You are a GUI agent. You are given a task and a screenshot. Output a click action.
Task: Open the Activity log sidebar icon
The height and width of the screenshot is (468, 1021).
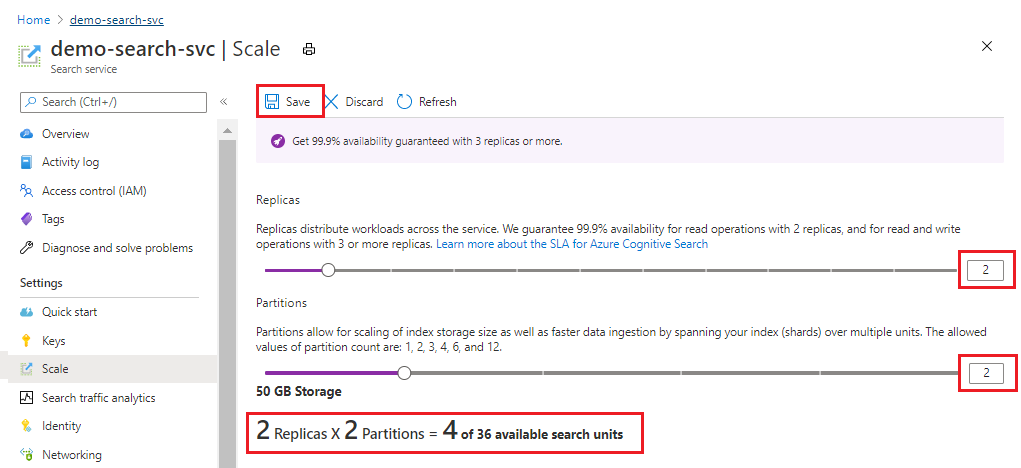click(x=27, y=162)
